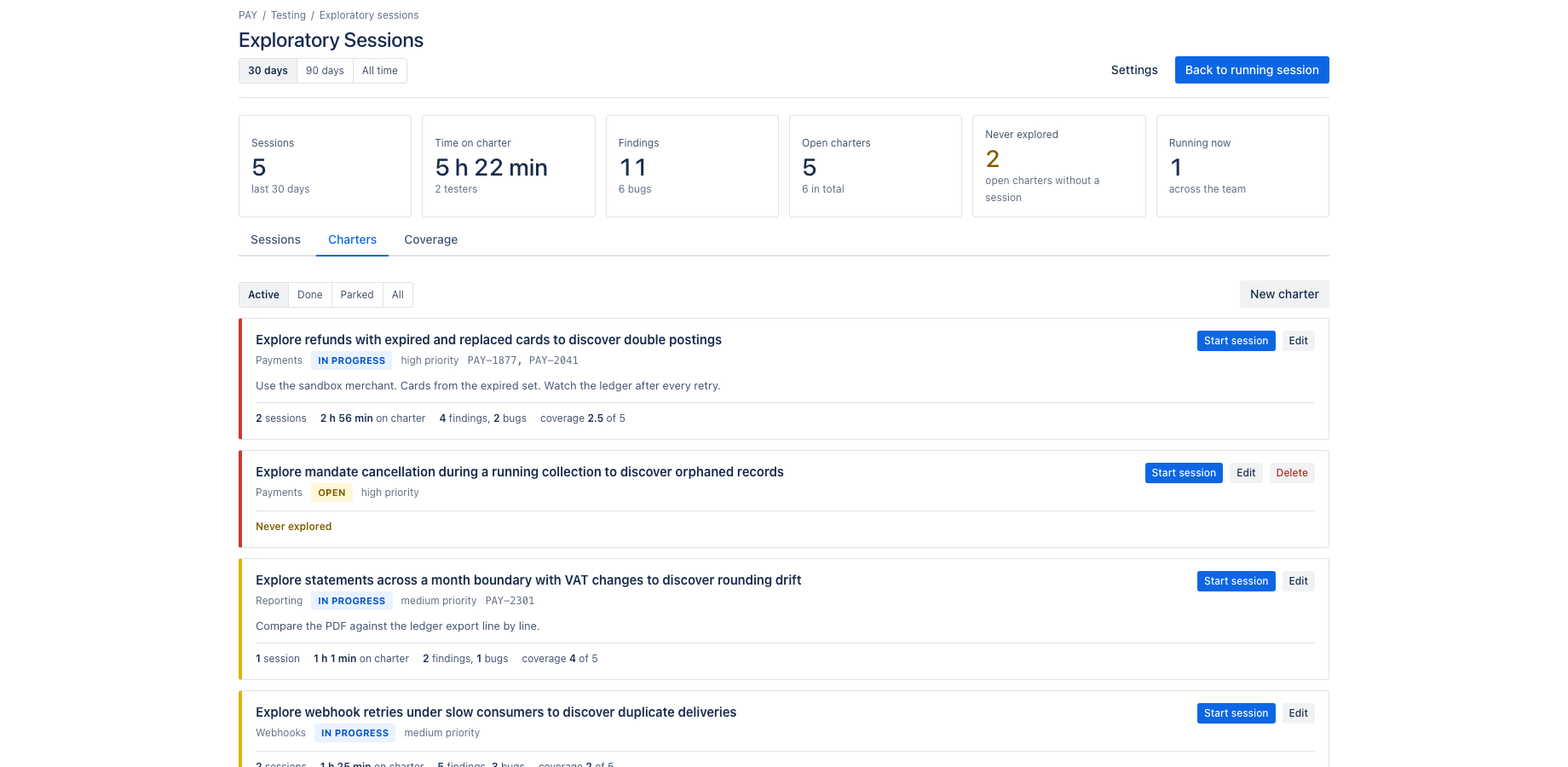The width and height of the screenshot is (1568, 767).
Task: Show All charters filter
Action: (398, 295)
